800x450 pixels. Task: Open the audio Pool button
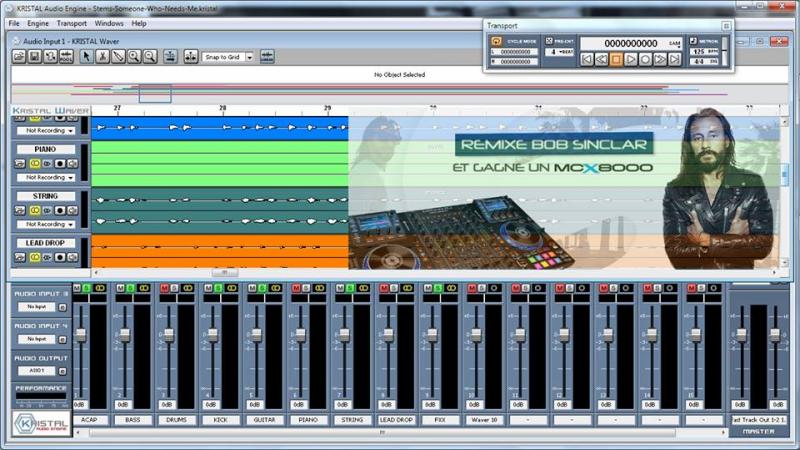[66, 57]
